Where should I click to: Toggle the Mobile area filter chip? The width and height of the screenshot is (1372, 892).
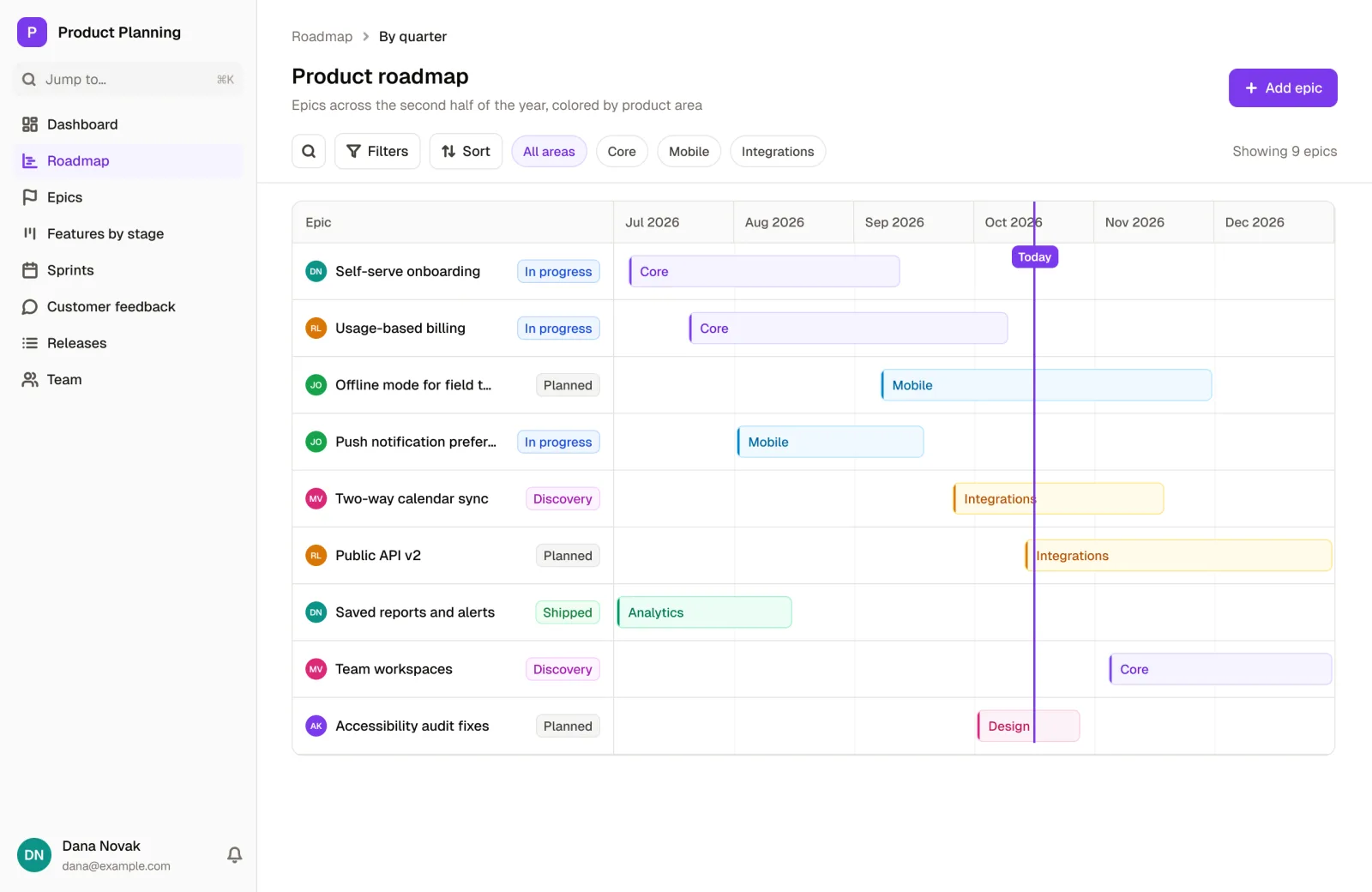(x=689, y=152)
